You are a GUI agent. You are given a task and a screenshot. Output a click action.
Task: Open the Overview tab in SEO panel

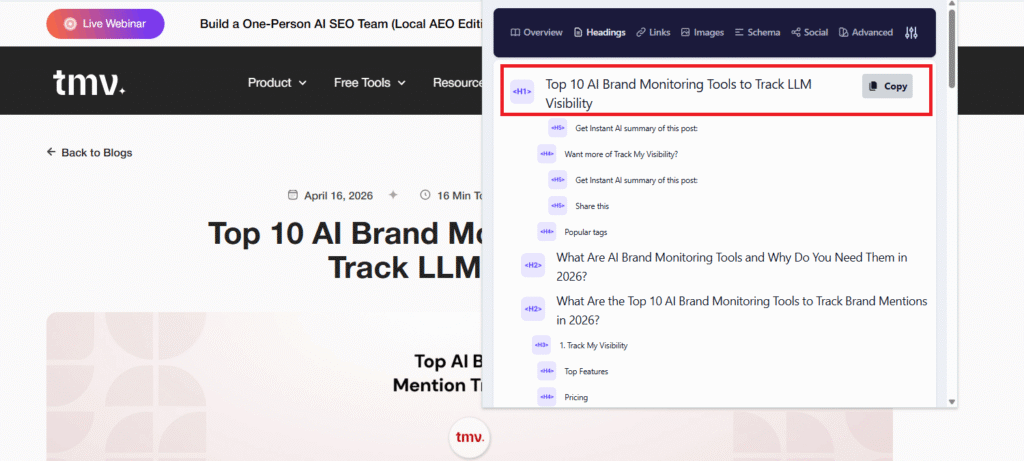click(536, 32)
